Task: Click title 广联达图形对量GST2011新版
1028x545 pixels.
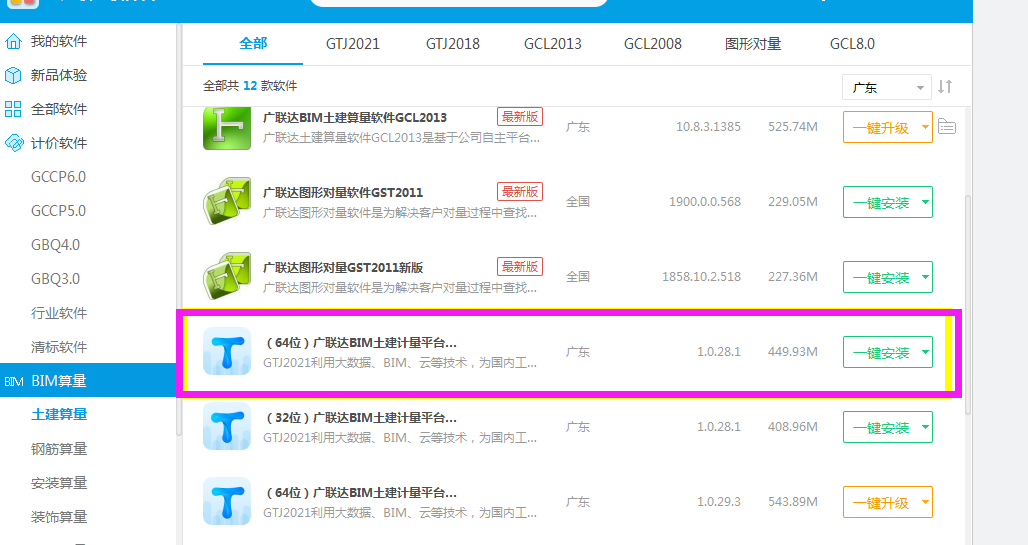Action: tap(343, 268)
